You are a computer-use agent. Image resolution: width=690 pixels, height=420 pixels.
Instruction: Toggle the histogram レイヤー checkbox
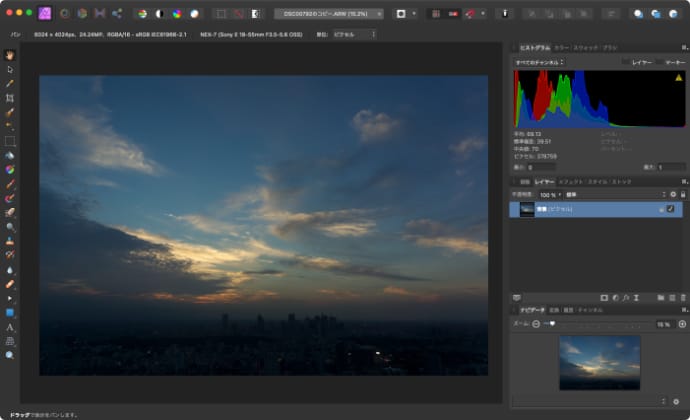pyautogui.click(x=626, y=62)
